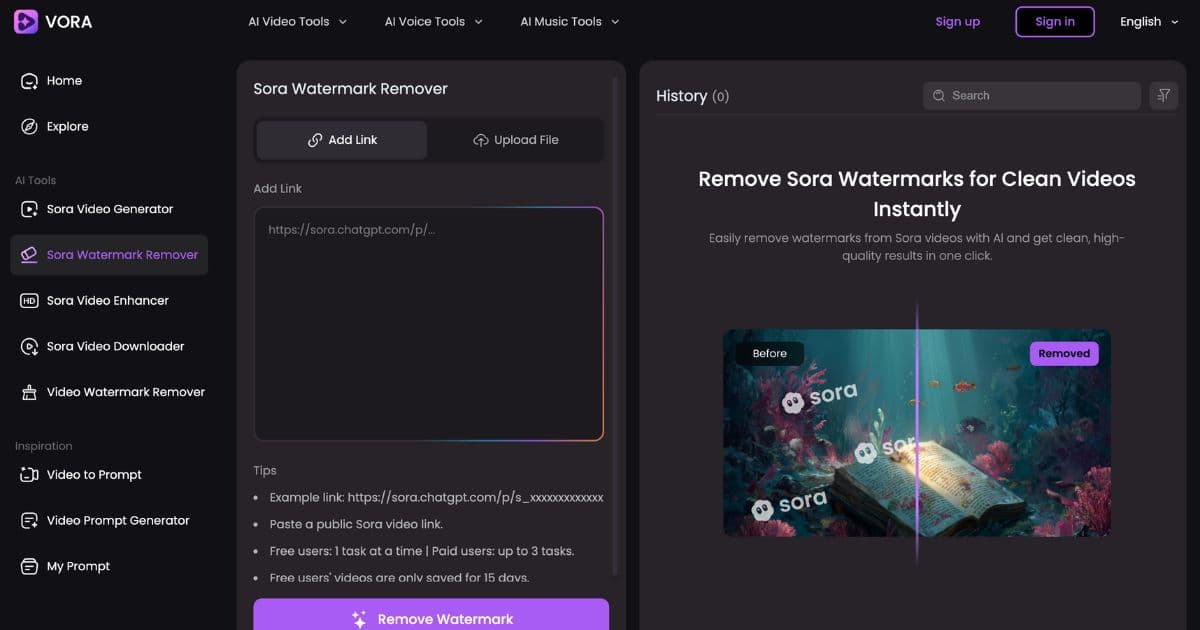Open the Explore page
1200x630 pixels.
click(66, 126)
